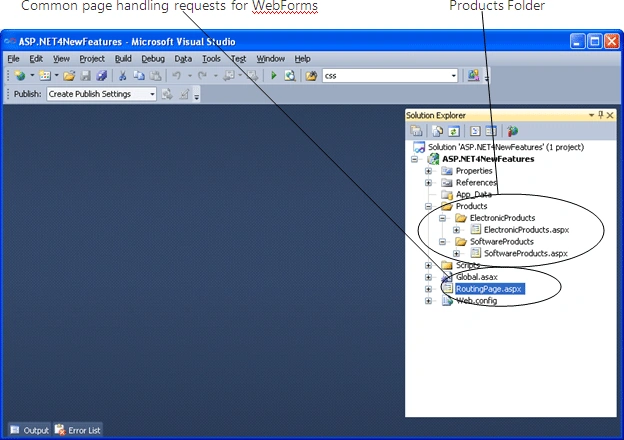This screenshot has height=440, width=624.
Task: Open the Tools menu
Action: click(x=211, y=59)
